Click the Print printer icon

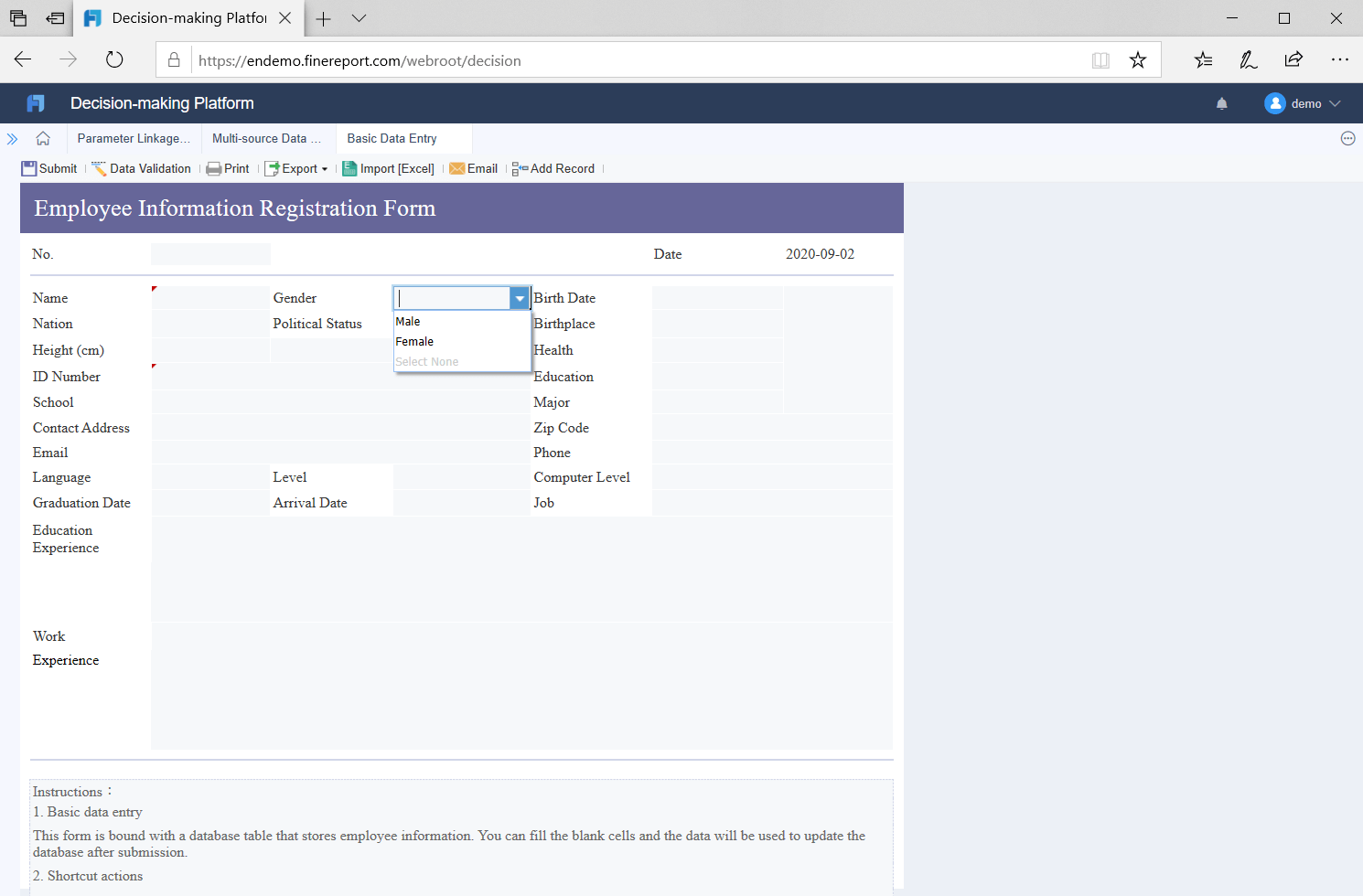214,169
